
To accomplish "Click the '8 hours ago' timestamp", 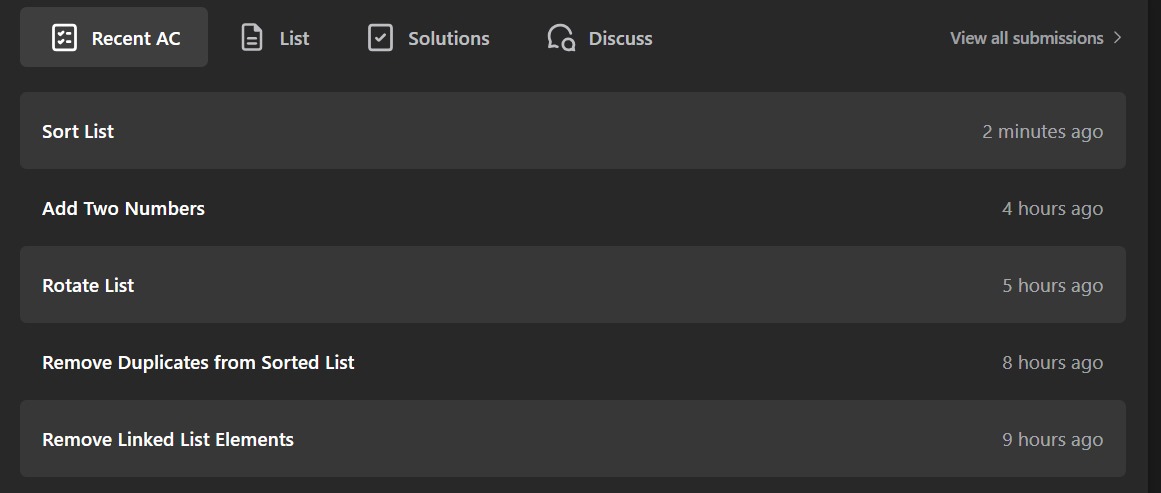I will click(x=1052, y=363).
